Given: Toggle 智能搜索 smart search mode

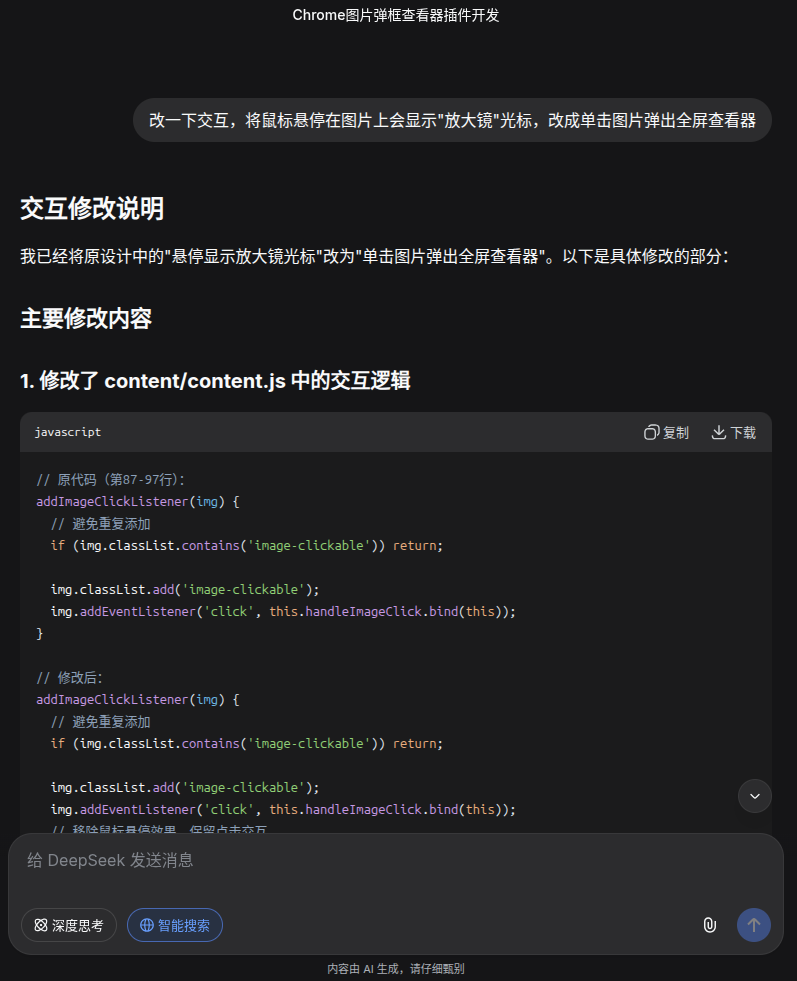Looking at the screenshot, I should 175,925.
